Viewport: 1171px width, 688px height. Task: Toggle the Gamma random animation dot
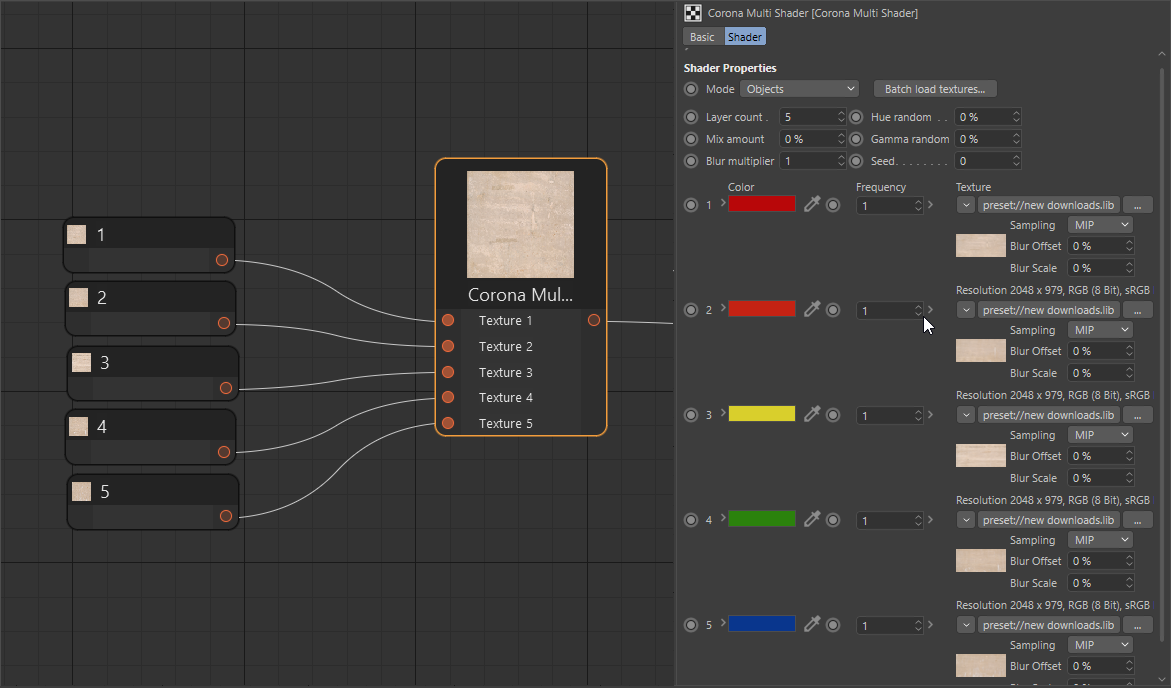[x=857, y=139]
